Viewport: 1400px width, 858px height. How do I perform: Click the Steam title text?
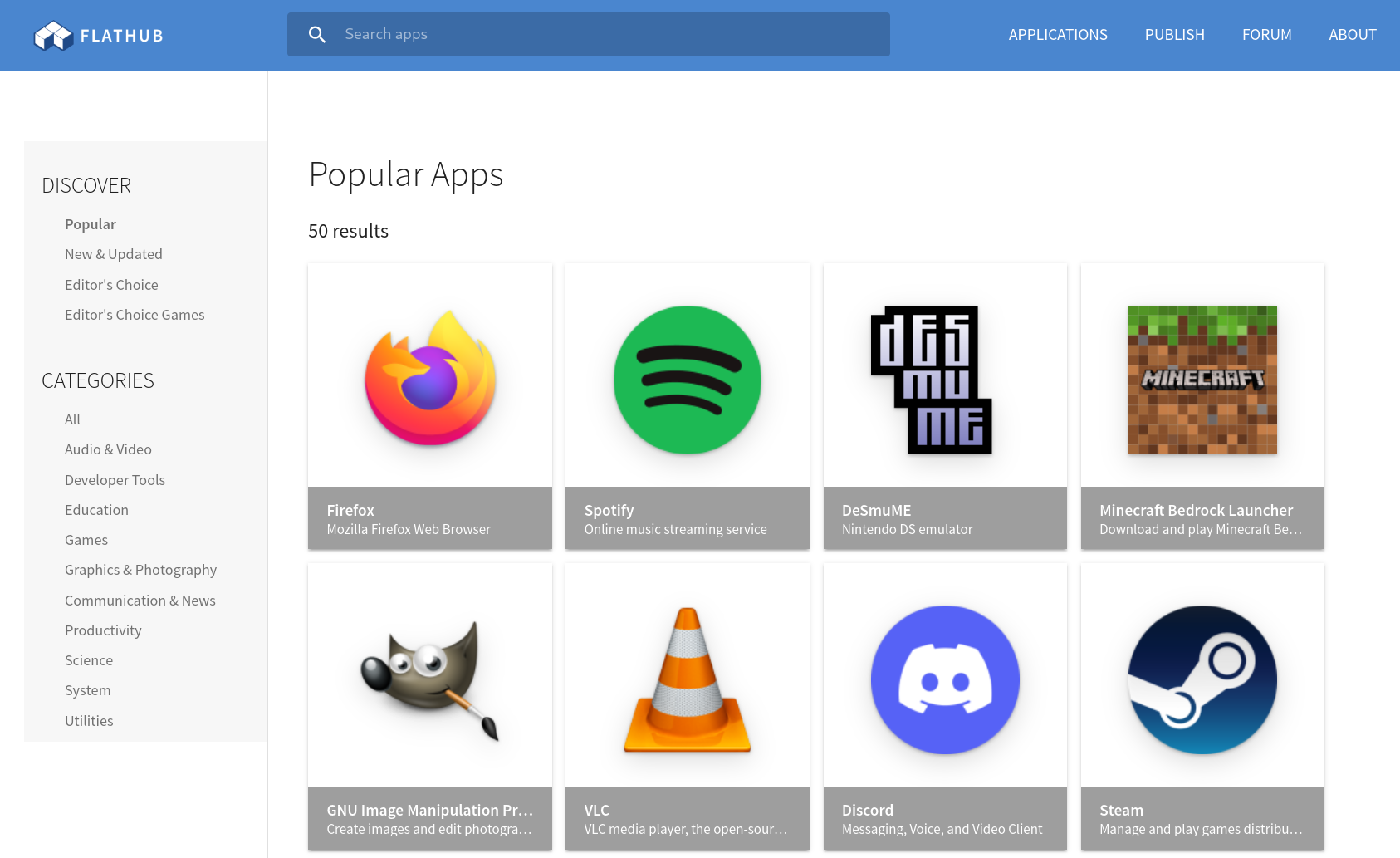pyautogui.click(x=1121, y=810)
